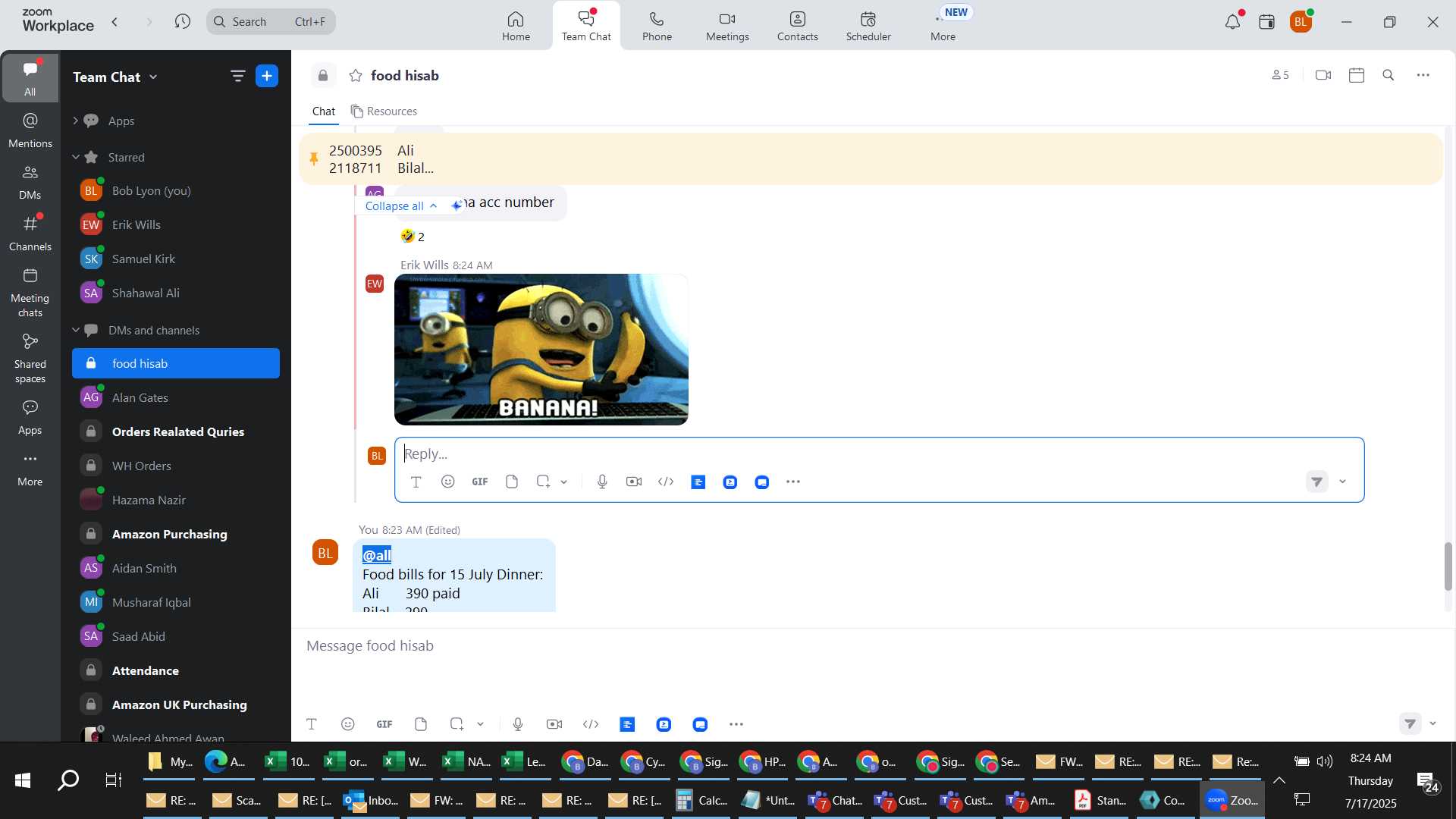Open the Meetings tab
Screen dimensions: 1456x819
coord(727,26)
